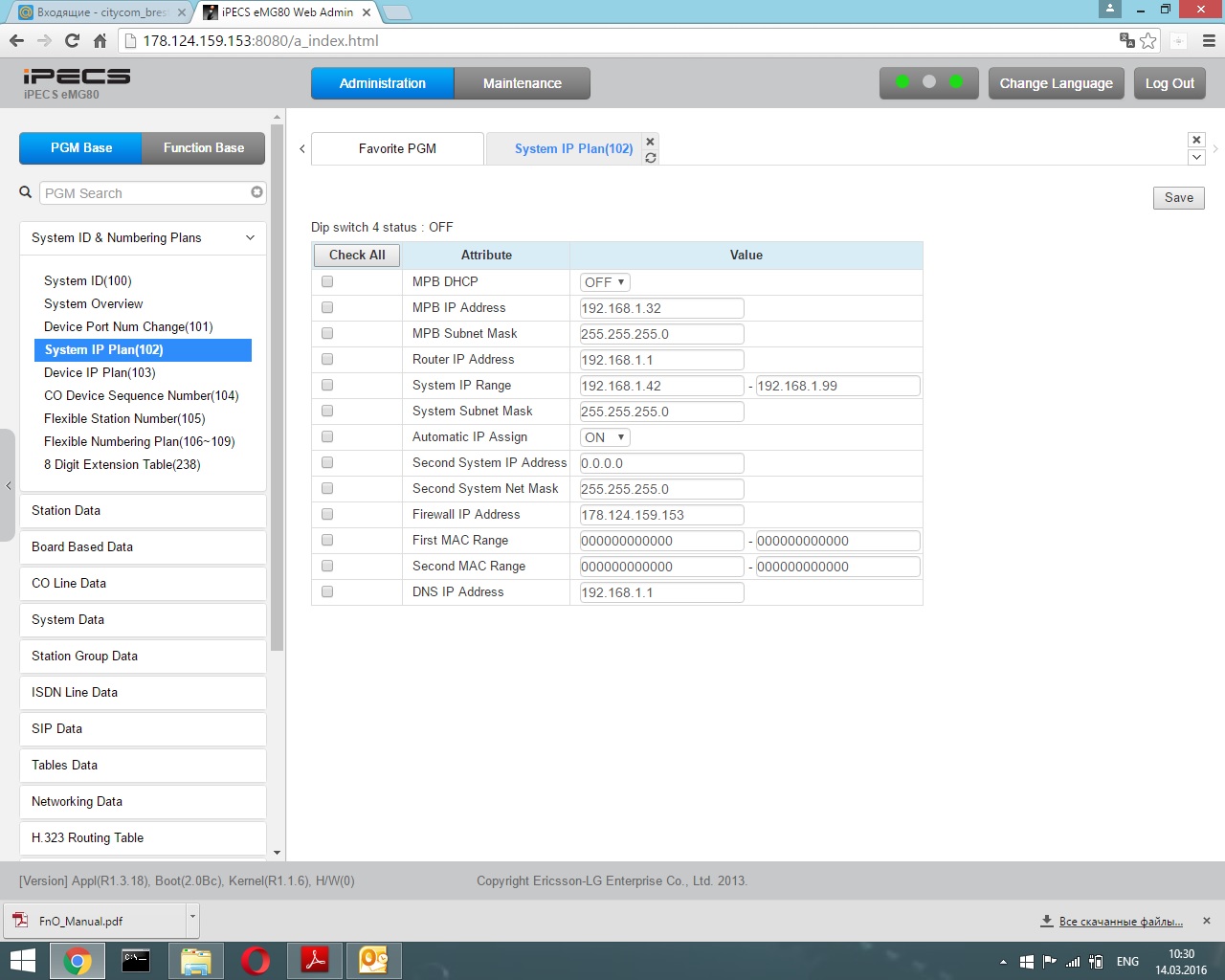Click the refresh icon beside System IP Plan tab
This screenshot has height=980, width=1225.
(x=651, y=158)
